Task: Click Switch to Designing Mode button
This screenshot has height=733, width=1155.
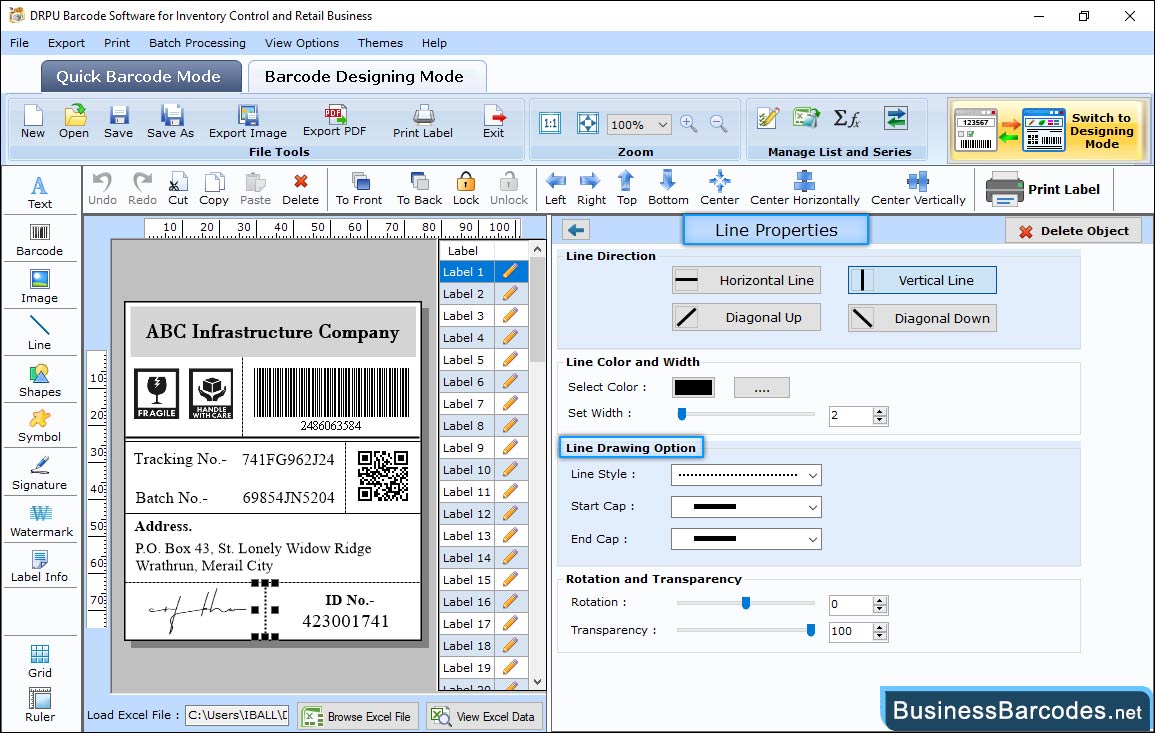Action: 1049,130
